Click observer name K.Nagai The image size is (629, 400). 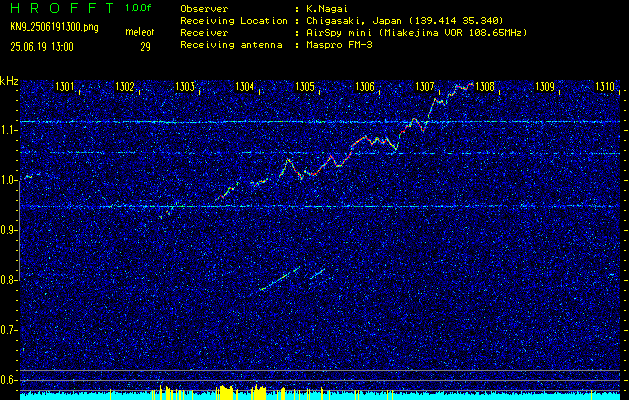click(325, 8)
